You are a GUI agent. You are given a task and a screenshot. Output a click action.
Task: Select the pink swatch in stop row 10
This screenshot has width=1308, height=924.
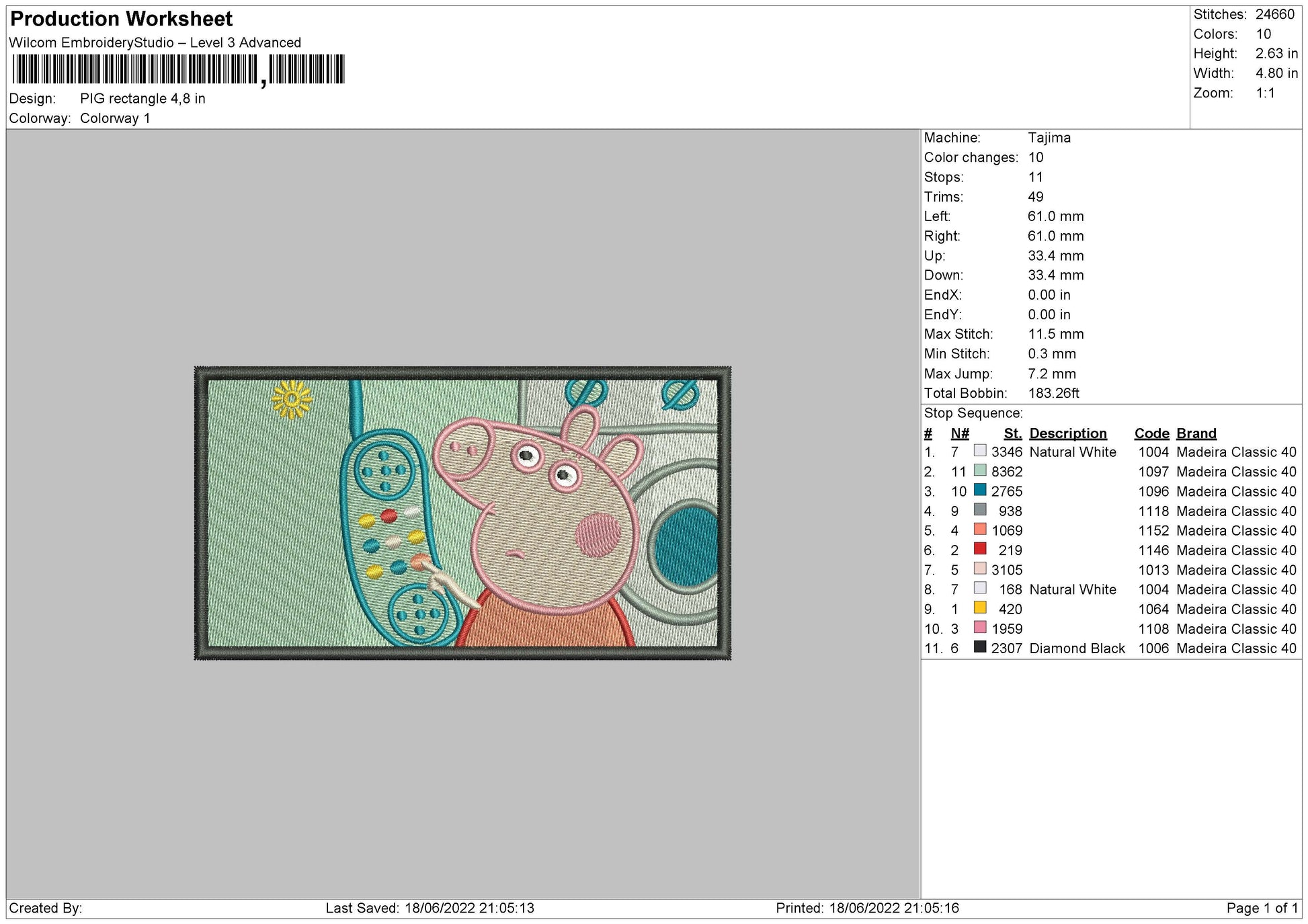[981, 628]
